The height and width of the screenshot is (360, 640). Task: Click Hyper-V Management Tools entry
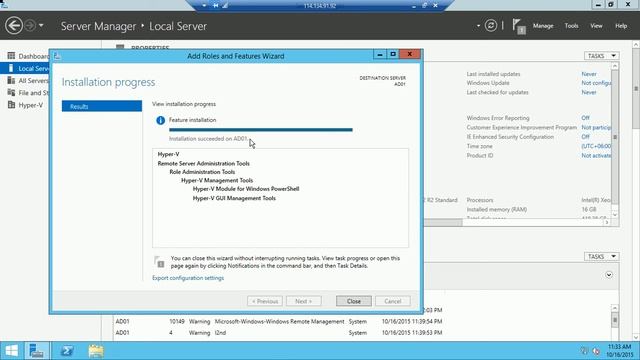pyautogui.click(x=217, y=180)
